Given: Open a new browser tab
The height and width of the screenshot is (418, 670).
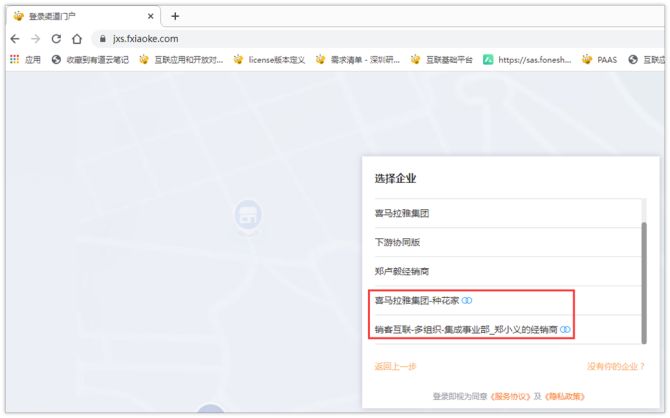Looking at the screenshot, I should pos(175,15).
